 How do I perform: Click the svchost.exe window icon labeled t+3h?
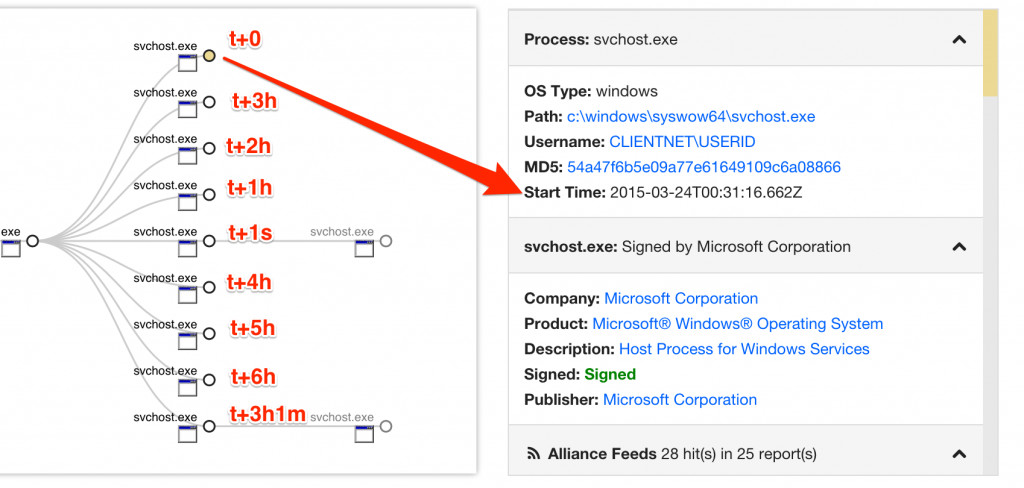point(186,110)
